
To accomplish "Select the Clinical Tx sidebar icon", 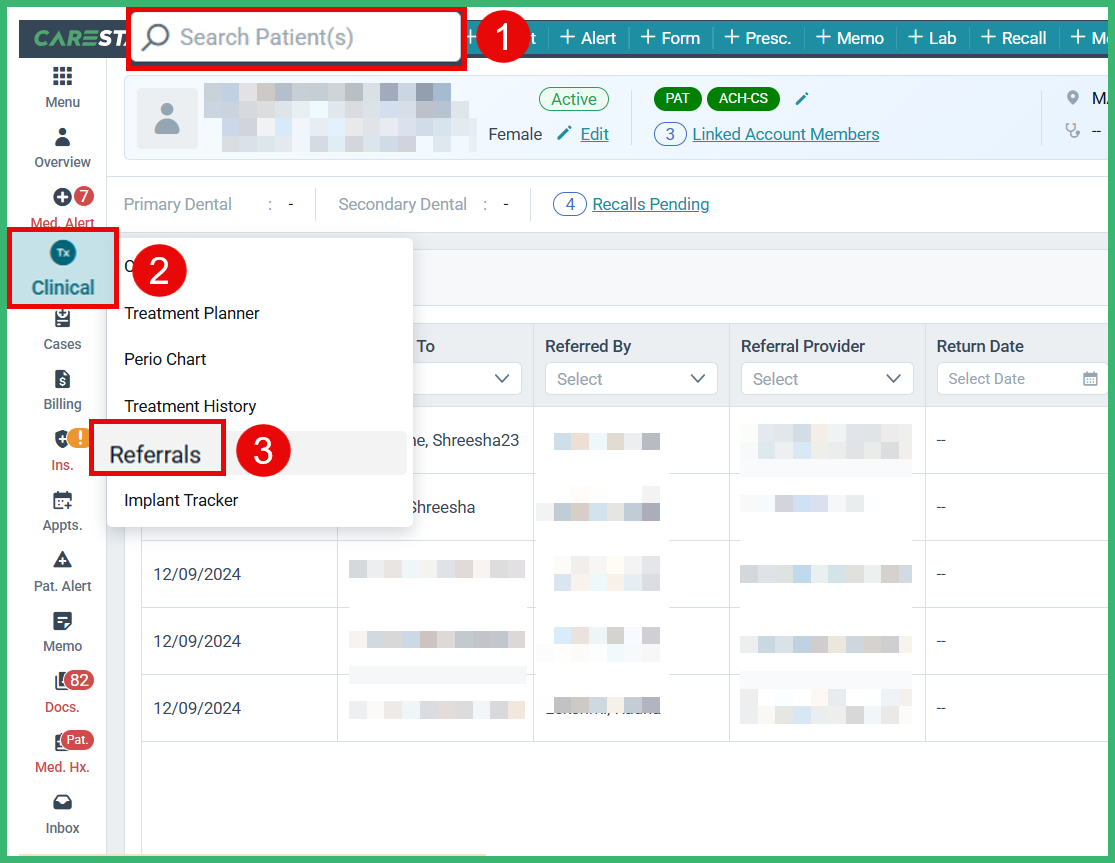I will 63,253.
